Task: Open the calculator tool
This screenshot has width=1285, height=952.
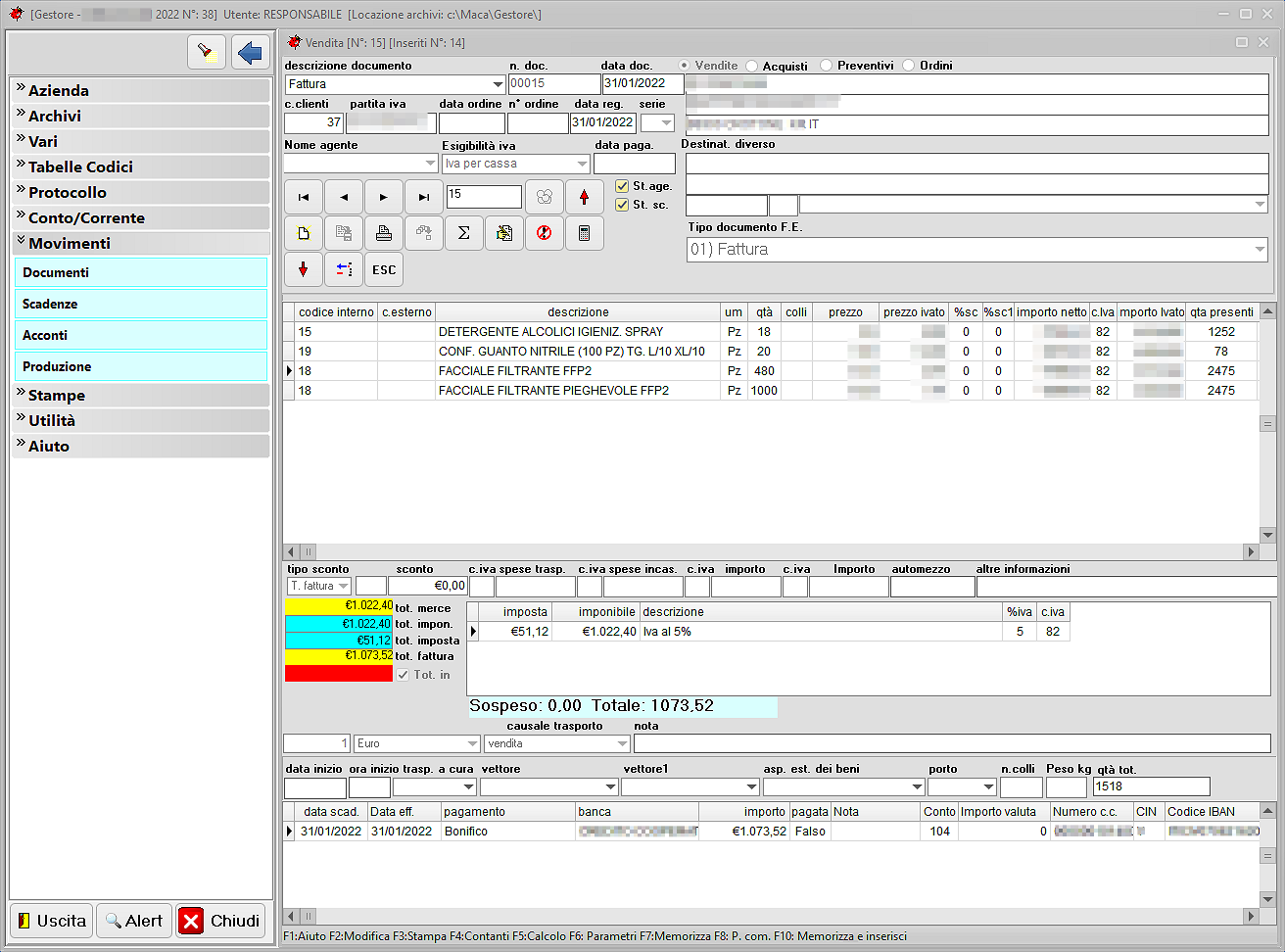Action: coord(585,233)
